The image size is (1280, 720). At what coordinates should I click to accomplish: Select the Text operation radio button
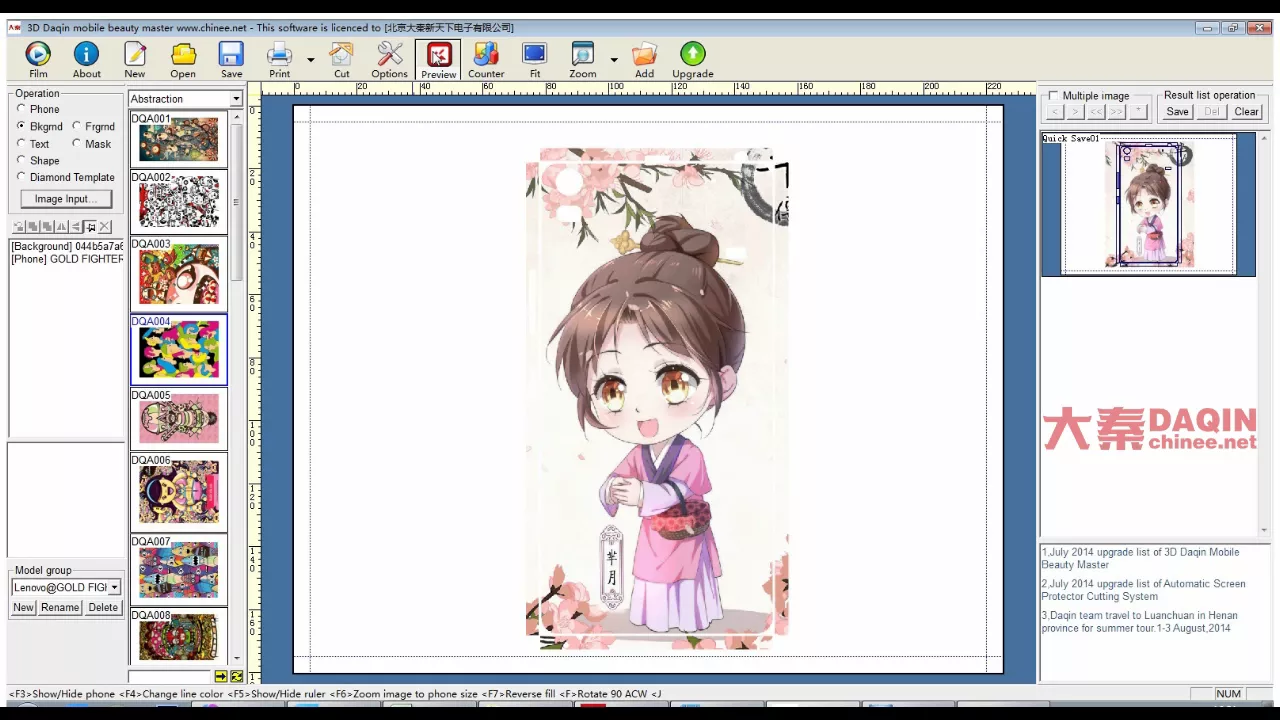[21, 143]
